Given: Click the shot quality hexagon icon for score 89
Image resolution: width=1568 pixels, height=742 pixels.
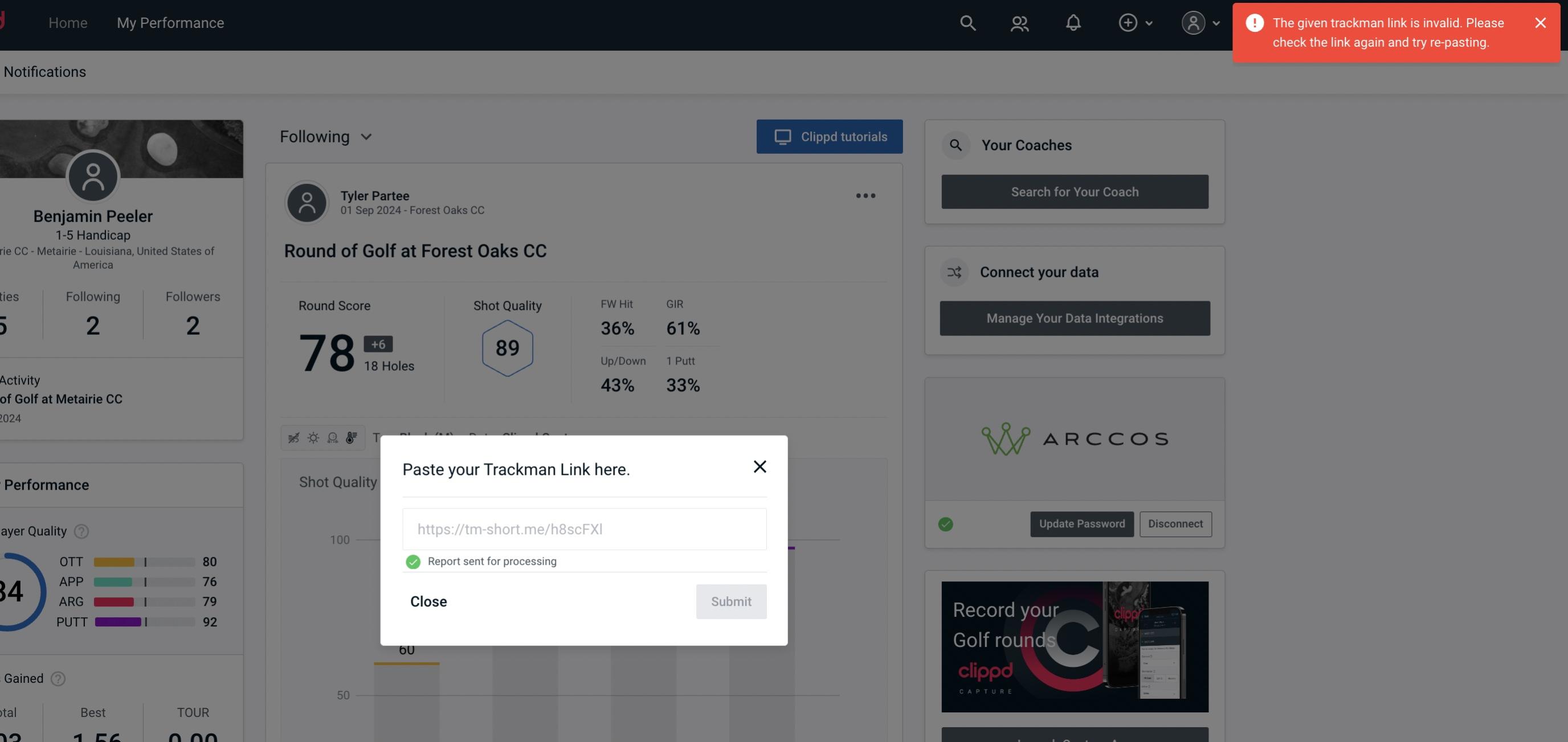Looking at the screenshot, I should [507, 347].
